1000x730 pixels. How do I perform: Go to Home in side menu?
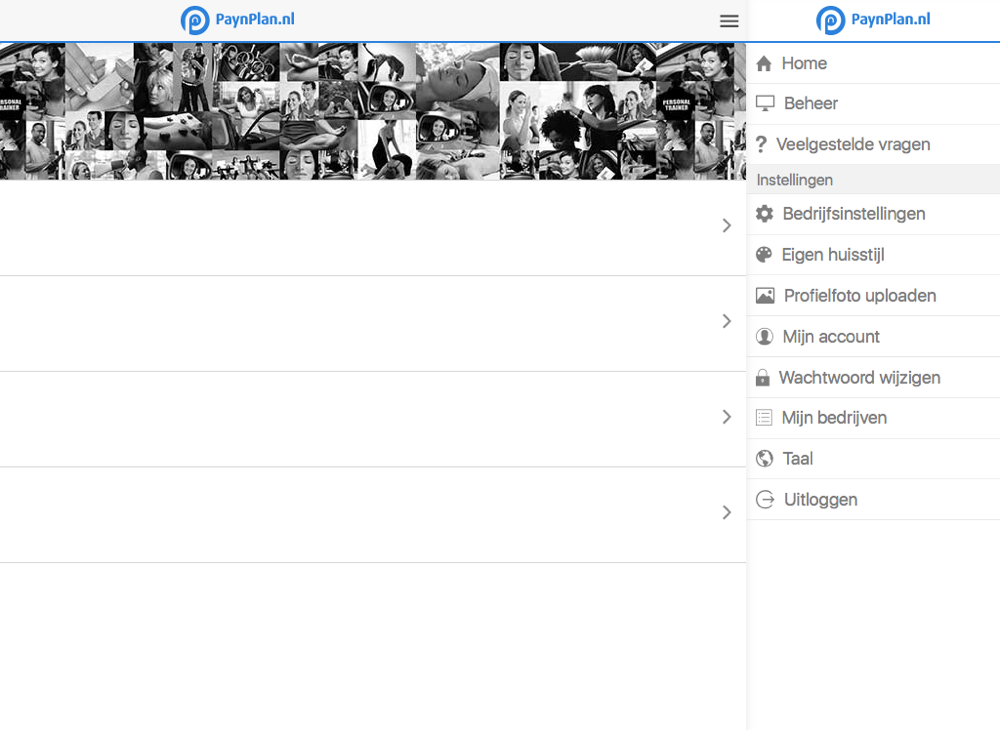coord(873,63)
